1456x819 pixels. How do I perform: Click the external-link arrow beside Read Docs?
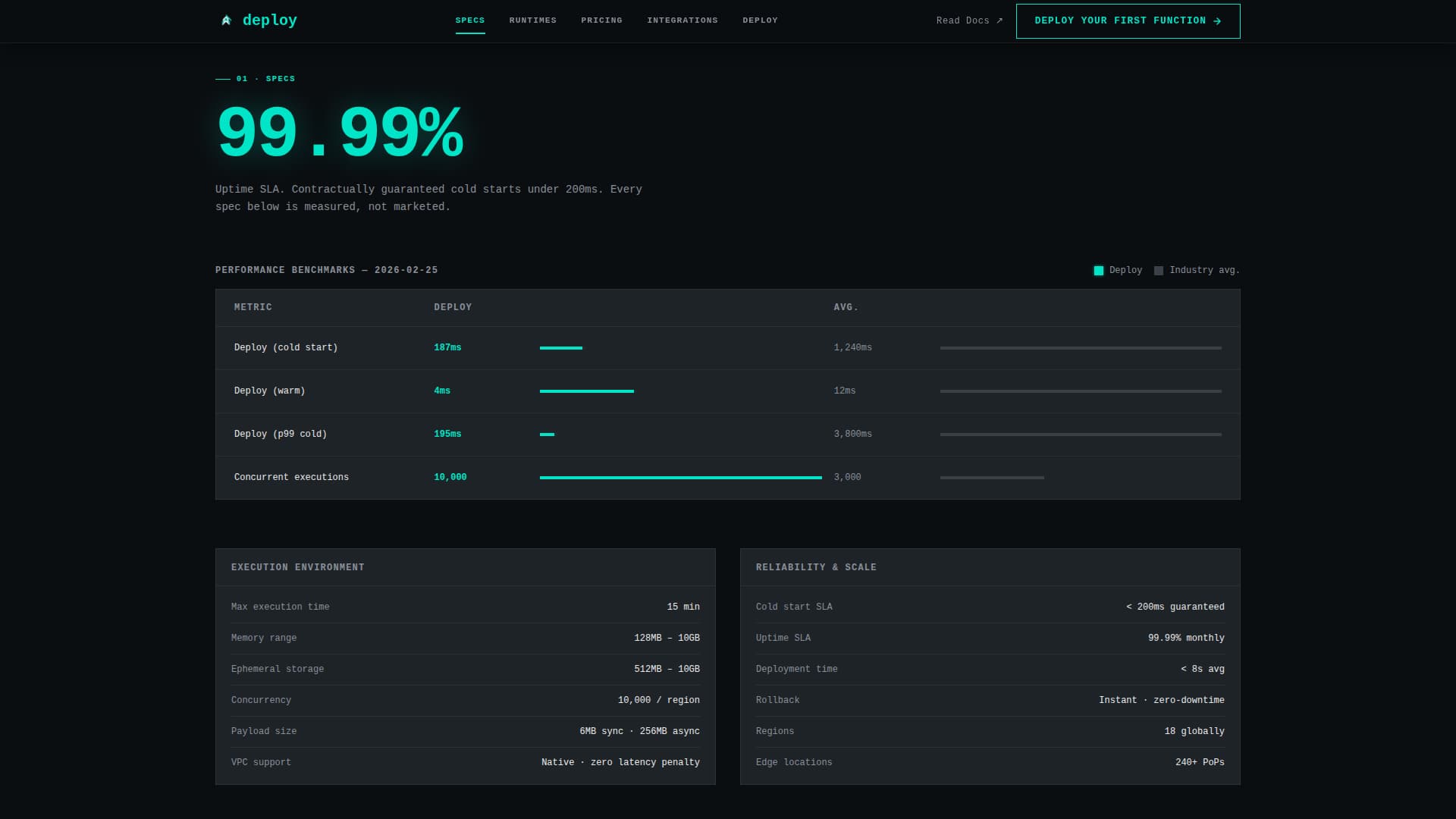point(999,20)
